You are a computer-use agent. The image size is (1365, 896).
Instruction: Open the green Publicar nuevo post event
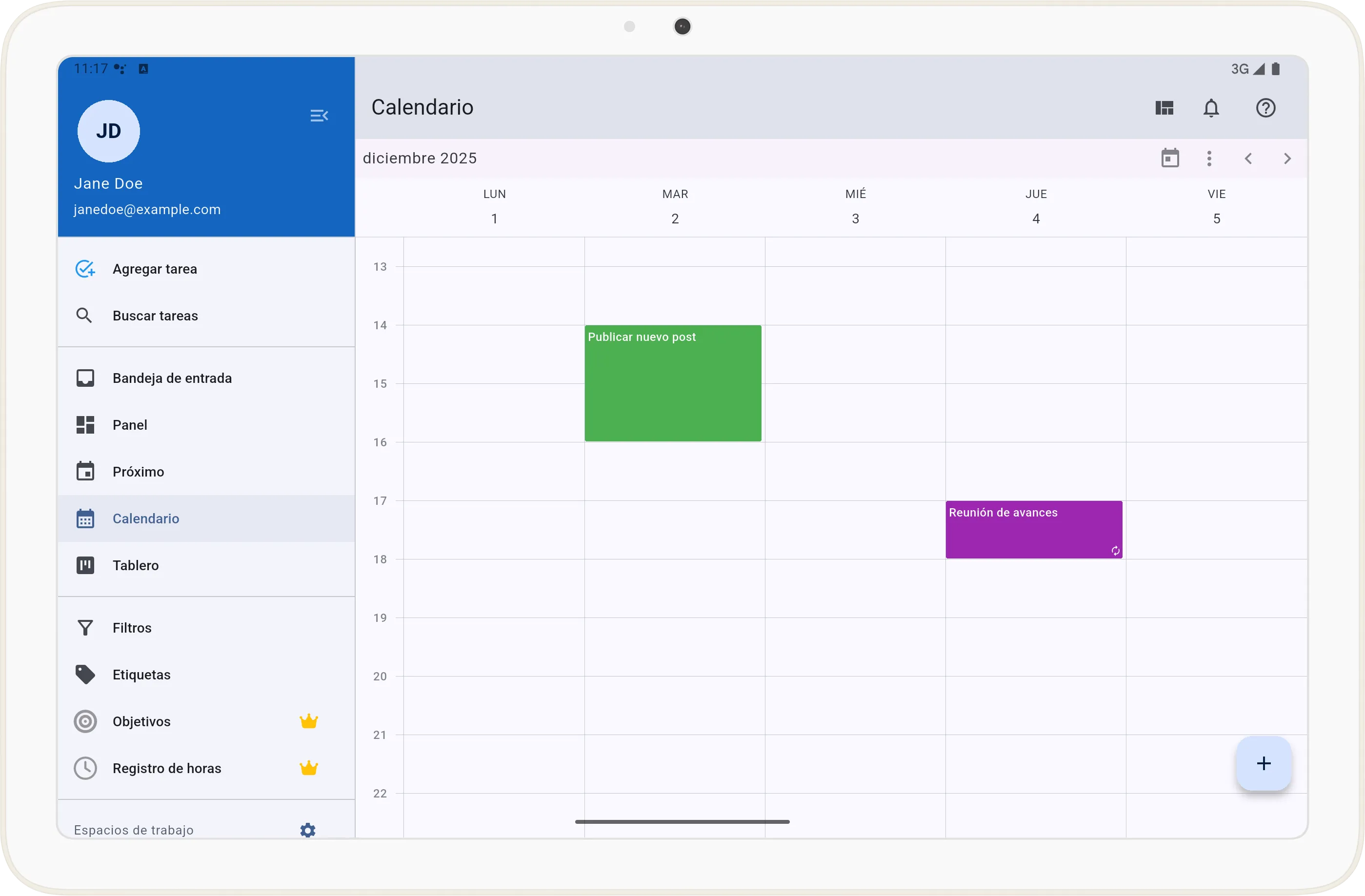[673, 383]
